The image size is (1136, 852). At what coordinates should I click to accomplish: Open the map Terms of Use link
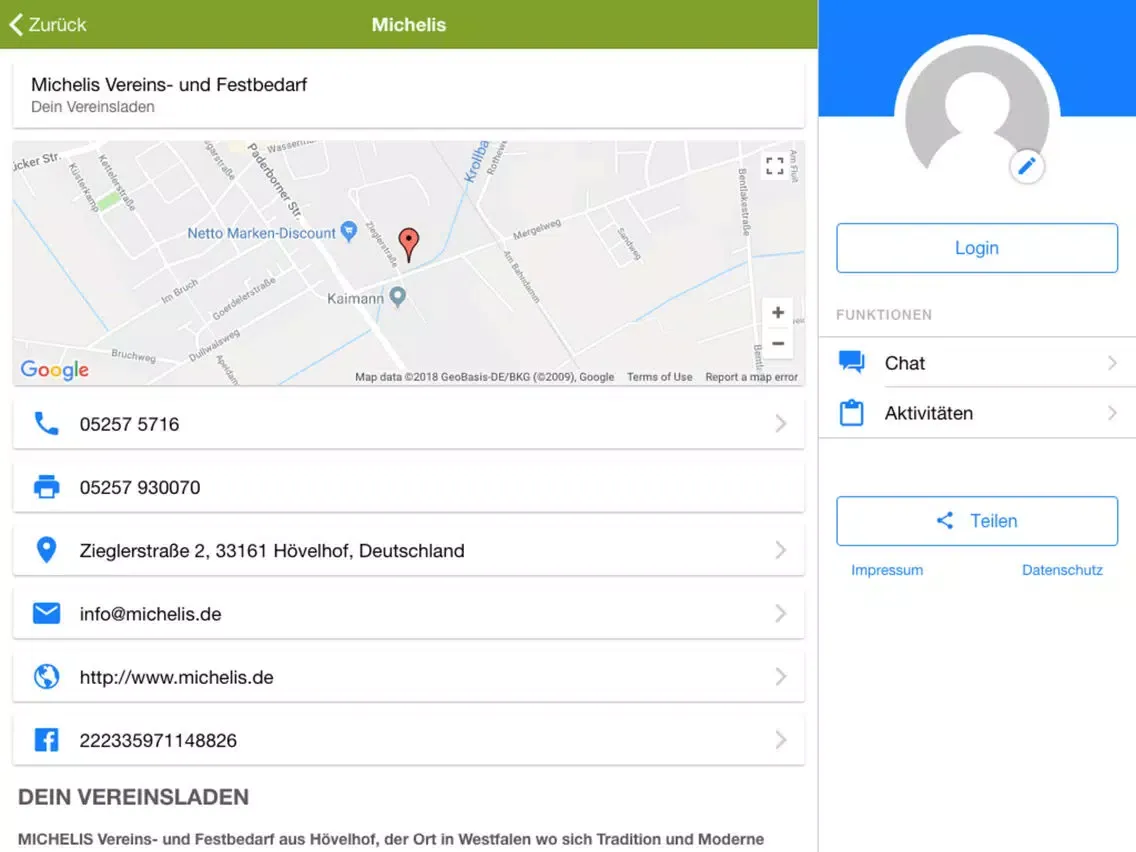pyautogui.click(x=659, y=377)
